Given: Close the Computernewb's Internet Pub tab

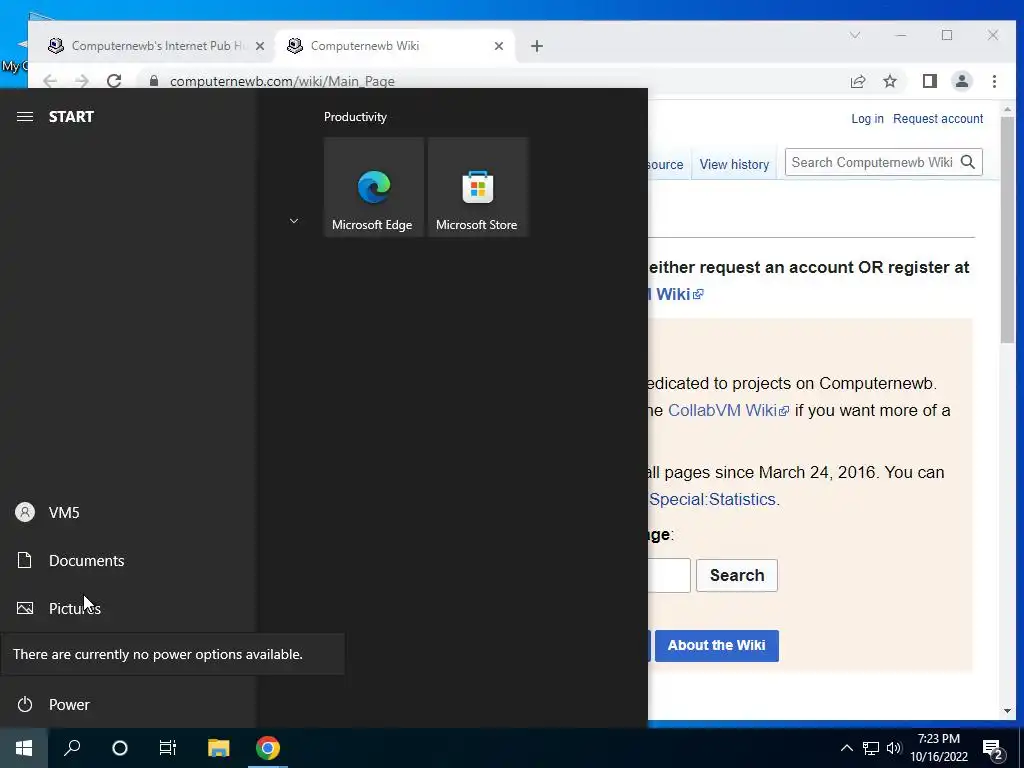Looking at the screenshot, I should click(260, 46).
